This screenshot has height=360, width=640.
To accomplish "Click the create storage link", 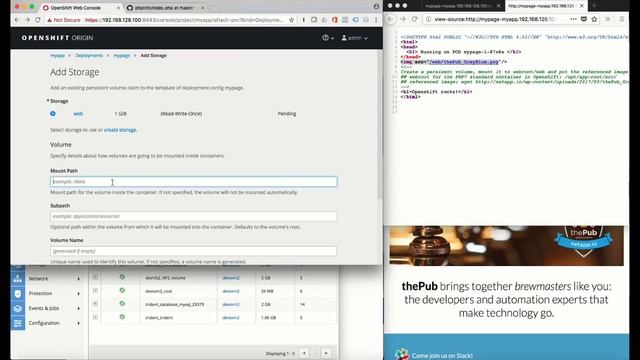I will coord(120,130).
